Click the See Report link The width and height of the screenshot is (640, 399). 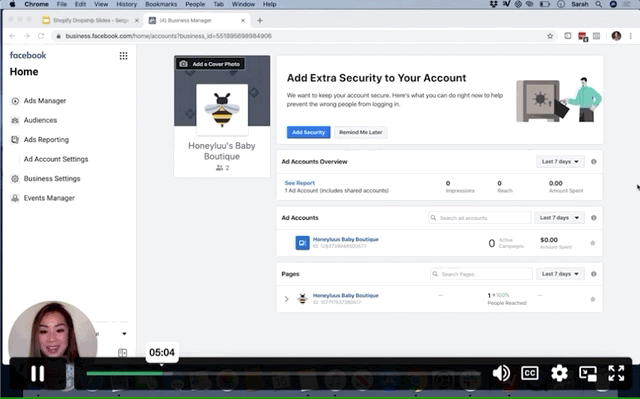[300, 183]
